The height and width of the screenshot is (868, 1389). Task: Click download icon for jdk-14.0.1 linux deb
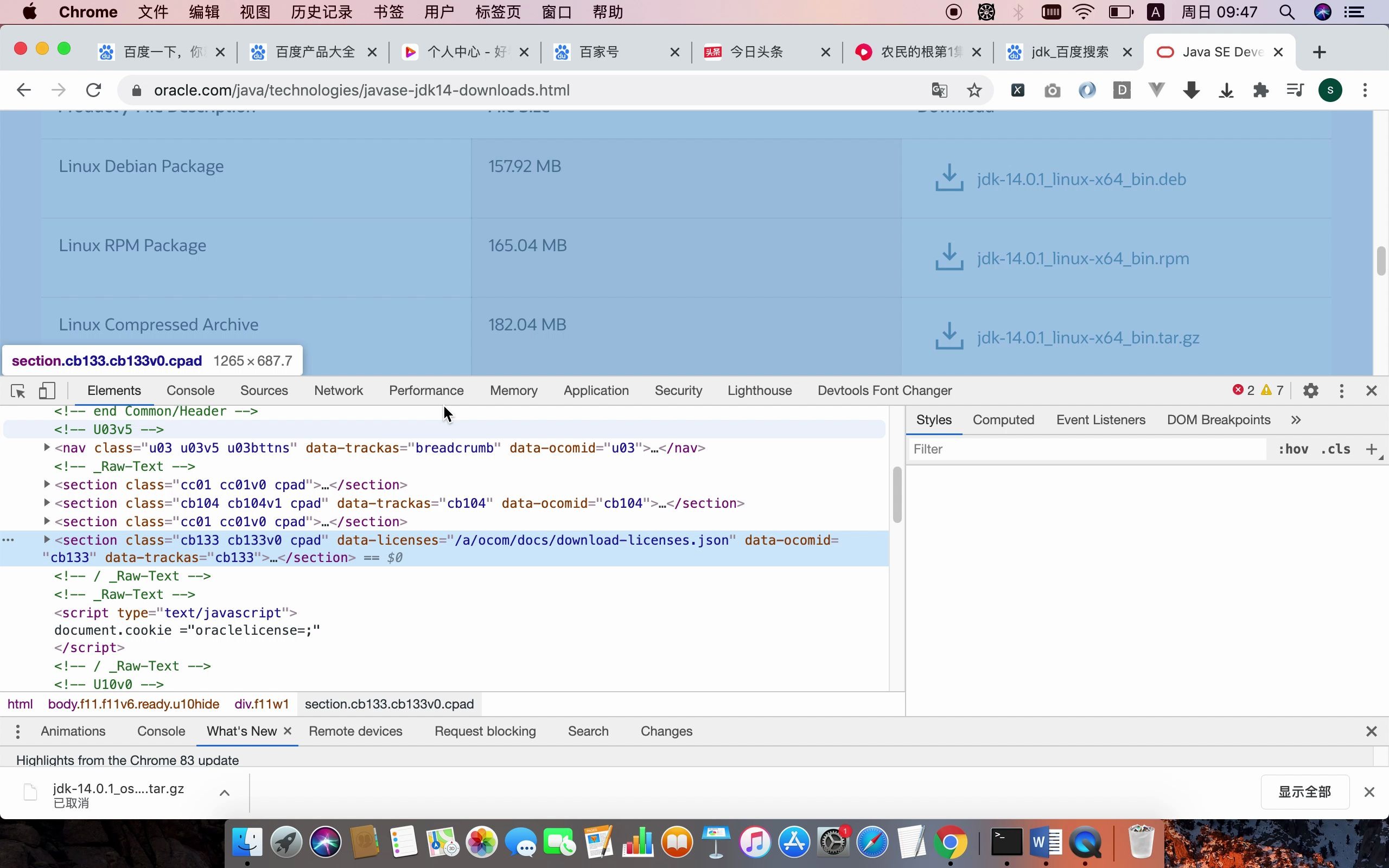949,178
